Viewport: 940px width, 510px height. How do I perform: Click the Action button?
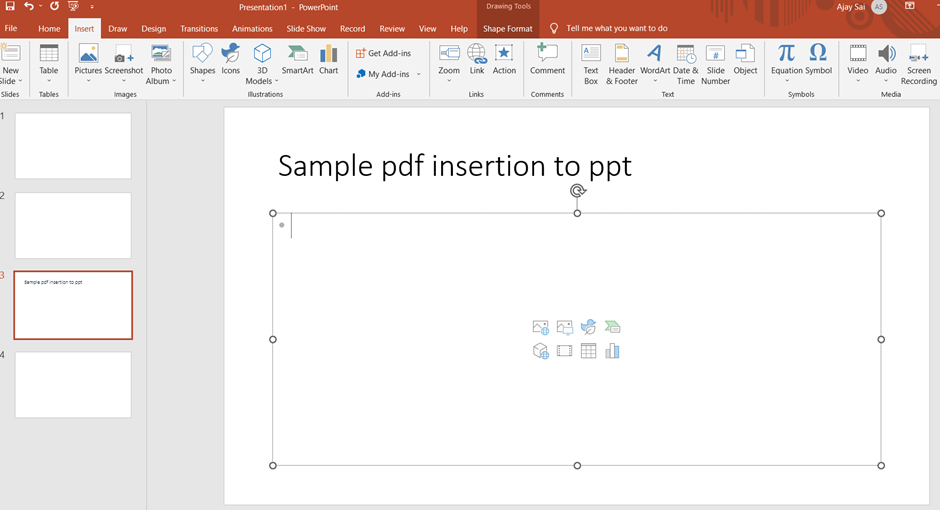pos(504,59)
